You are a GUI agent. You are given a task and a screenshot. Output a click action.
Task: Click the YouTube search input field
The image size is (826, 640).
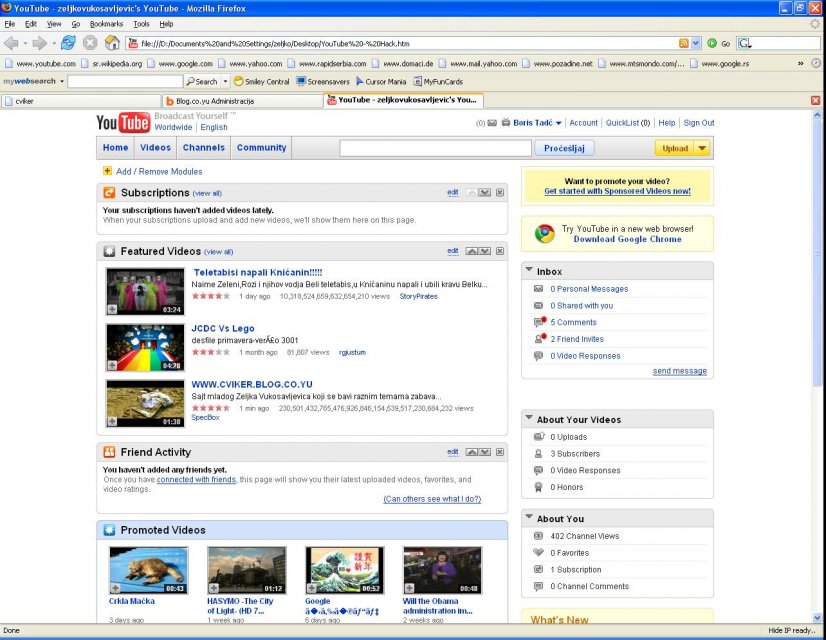click(x=435, y=148)
